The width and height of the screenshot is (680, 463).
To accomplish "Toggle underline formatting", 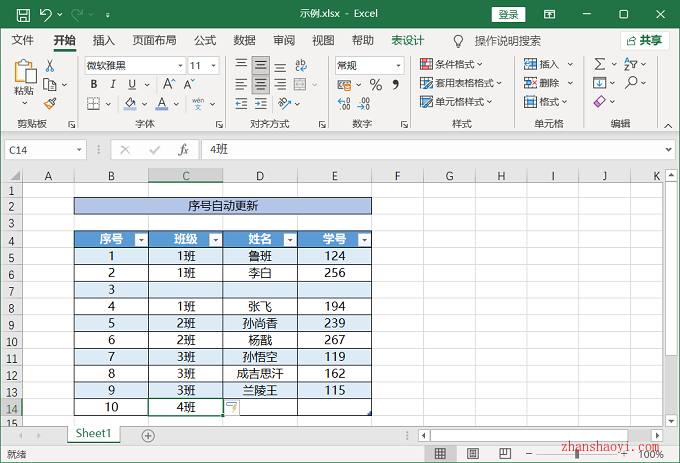I will tap(132, 84).
